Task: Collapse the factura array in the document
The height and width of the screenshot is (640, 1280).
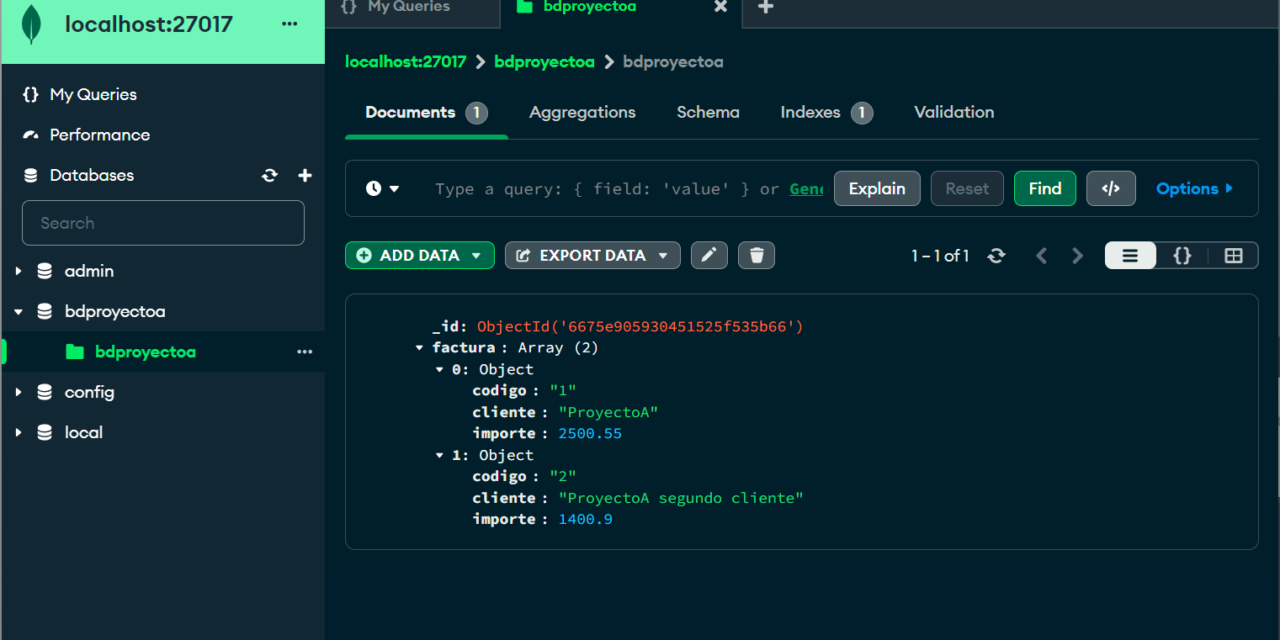Action: pos(419,347)
